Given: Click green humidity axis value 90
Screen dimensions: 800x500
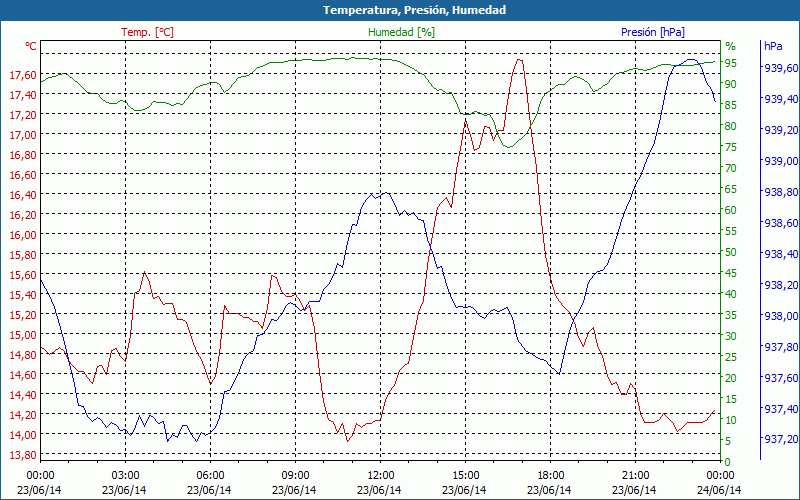Looking at the screenshot, I should pyautogui.click(x=731, y=84).
